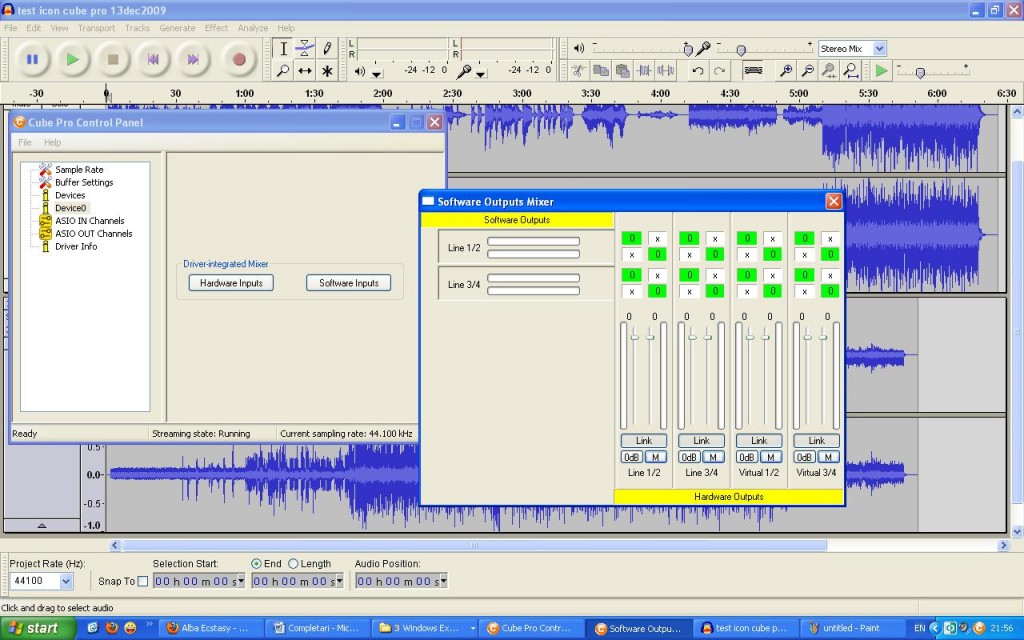This screenshot has height=640, width=1024.
Task: Click the Undo arrow icon
Action: [x=697, y=70]
